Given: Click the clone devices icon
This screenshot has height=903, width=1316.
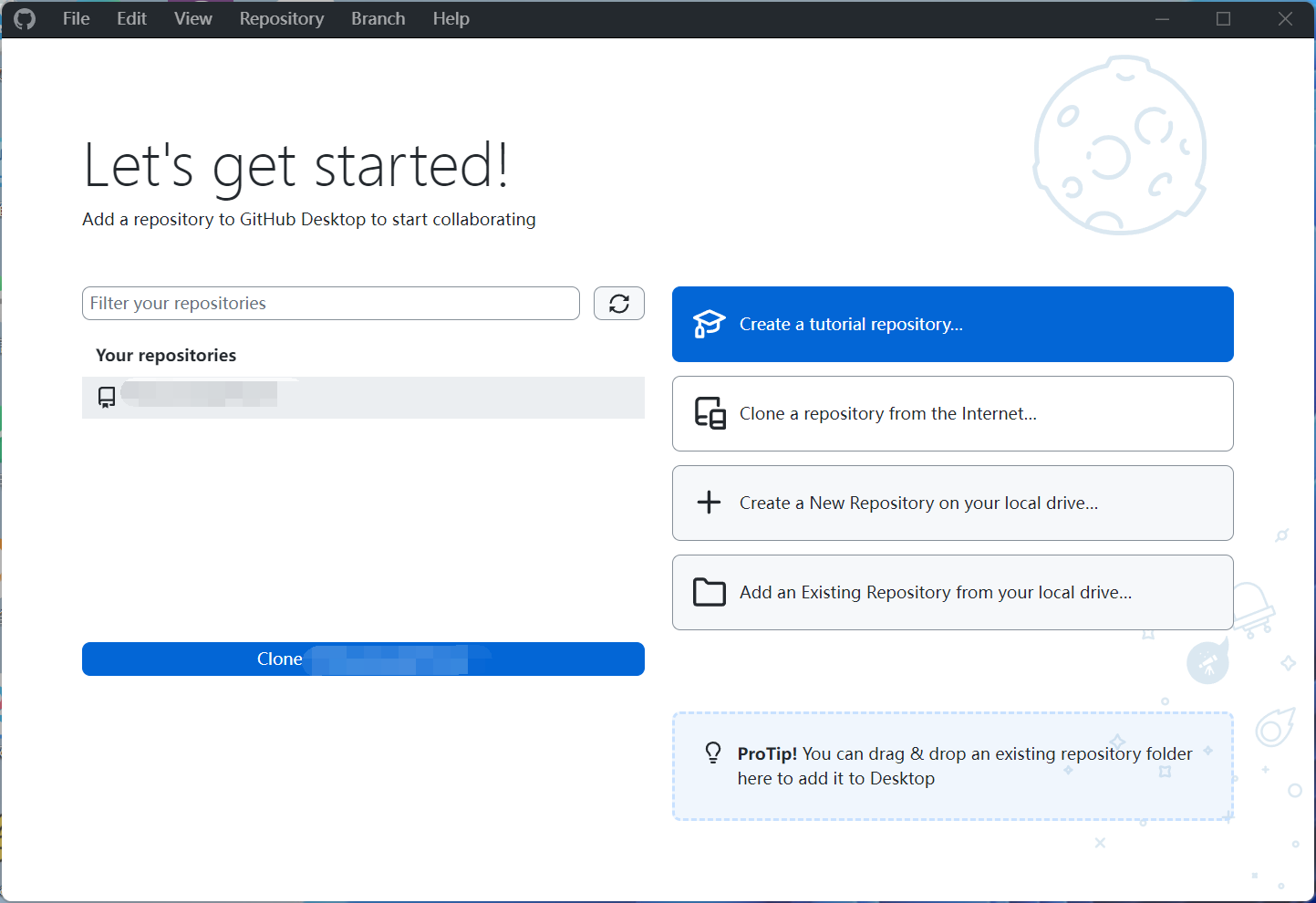Looking at the screenshot, I should pos(710,413).
